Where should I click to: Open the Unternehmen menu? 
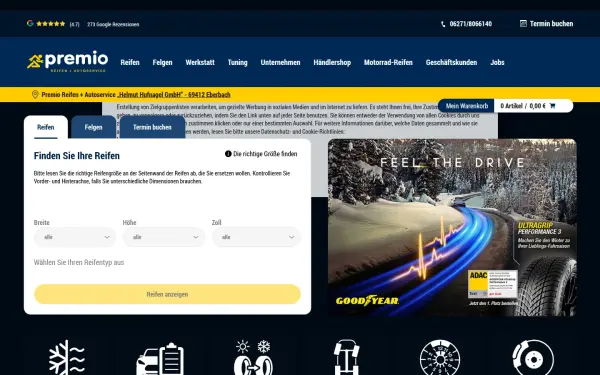(280, 62)
